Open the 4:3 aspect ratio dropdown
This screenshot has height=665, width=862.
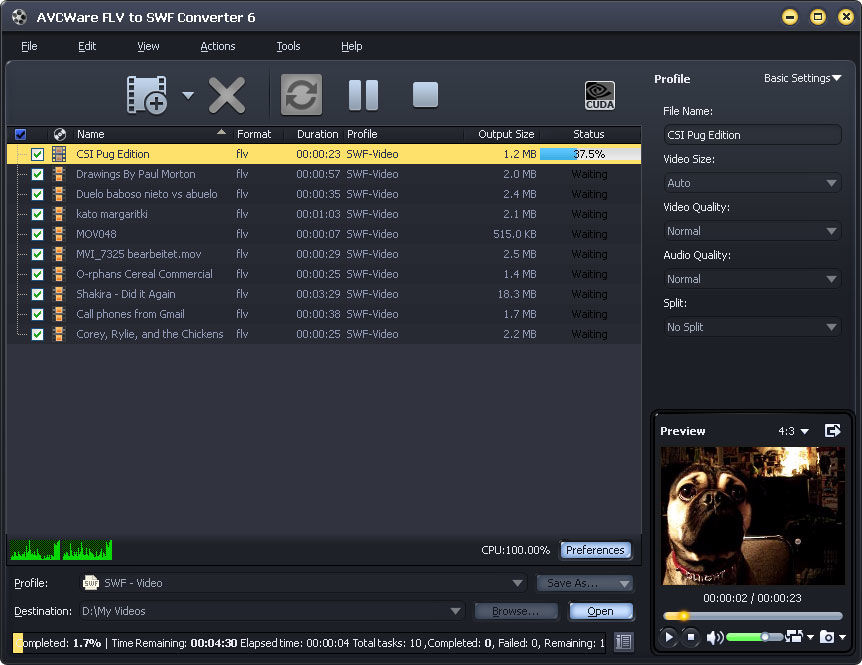[x=793, y=431]
